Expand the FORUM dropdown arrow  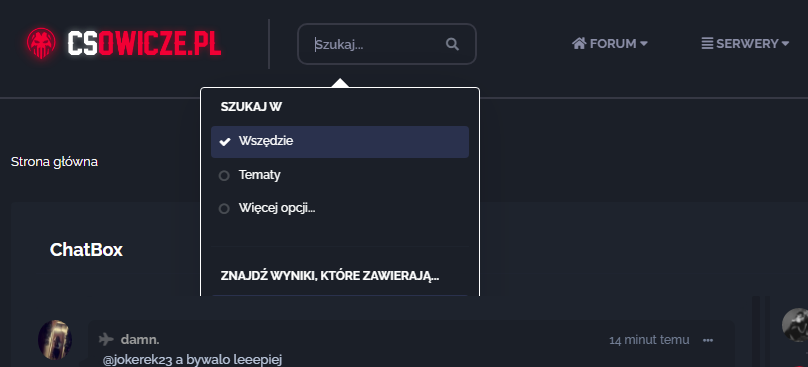coord(644,44)
